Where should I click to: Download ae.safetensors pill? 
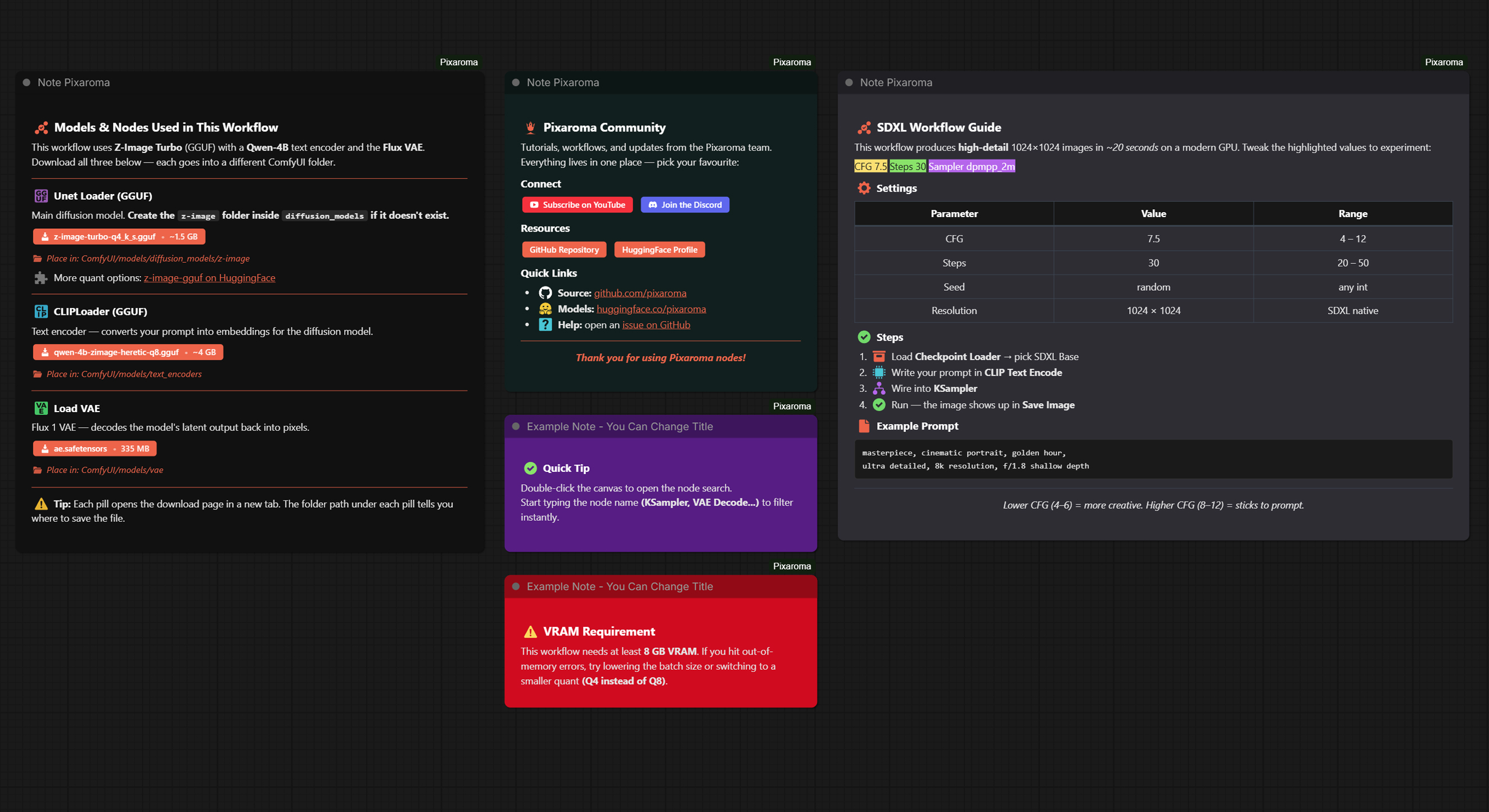click(x=95, y=449)
